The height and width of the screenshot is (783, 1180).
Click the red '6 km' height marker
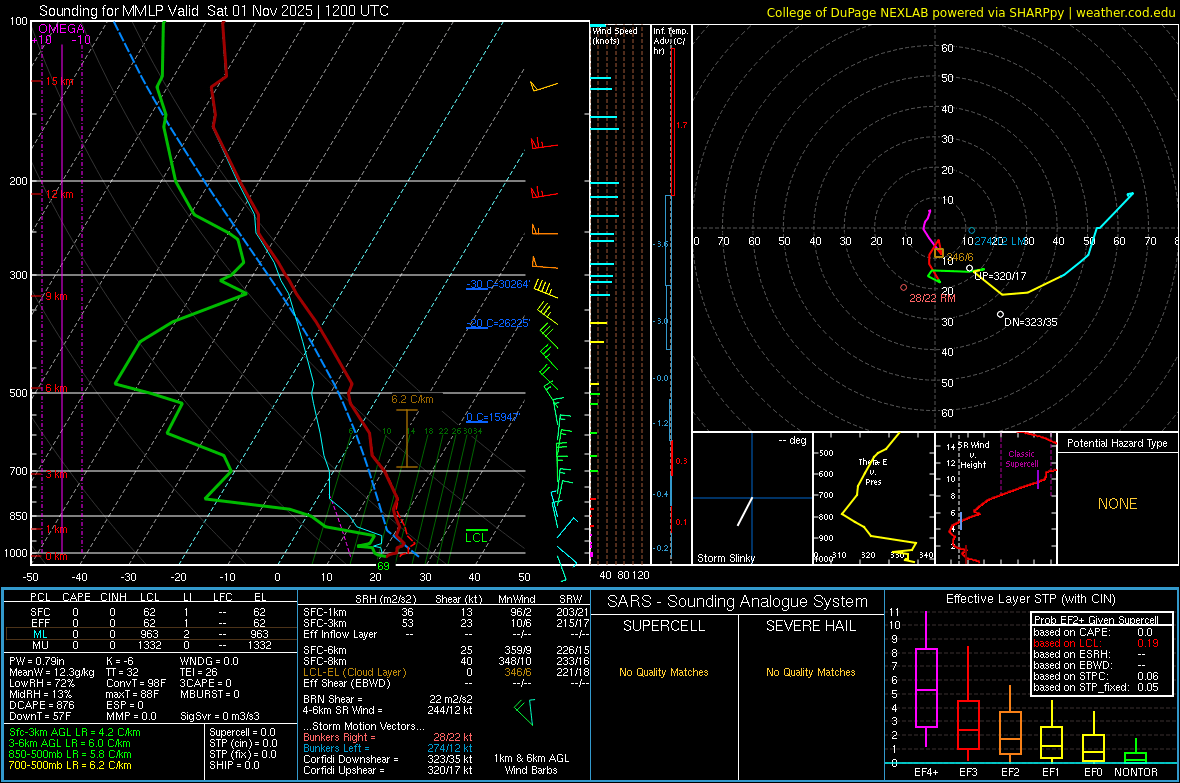[56, 388]
